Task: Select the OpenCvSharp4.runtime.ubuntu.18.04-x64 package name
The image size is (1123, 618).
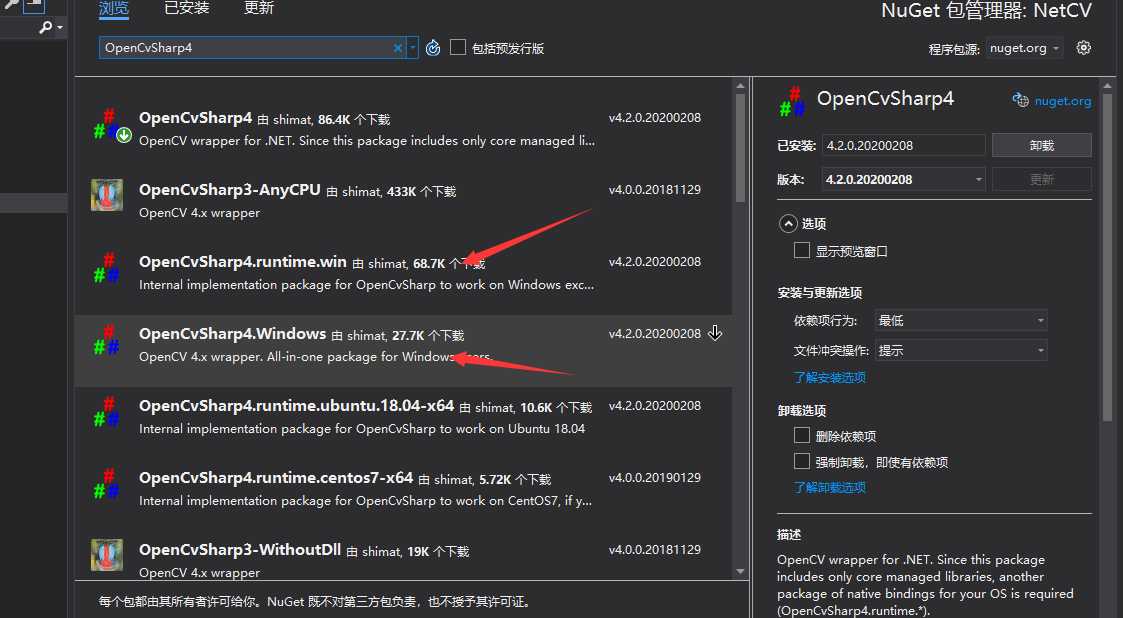Action: [297, 406]
